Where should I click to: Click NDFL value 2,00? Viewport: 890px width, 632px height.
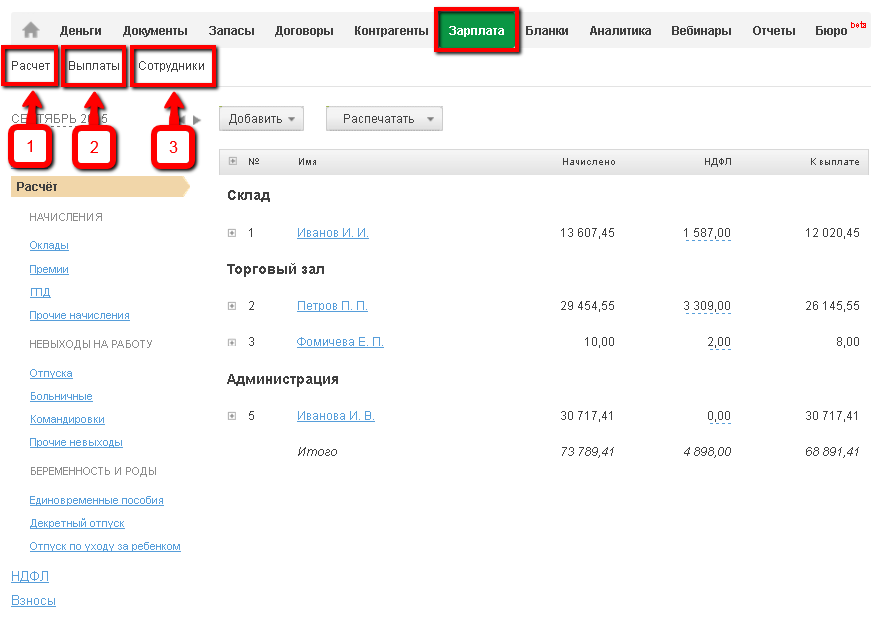(719, 342)
